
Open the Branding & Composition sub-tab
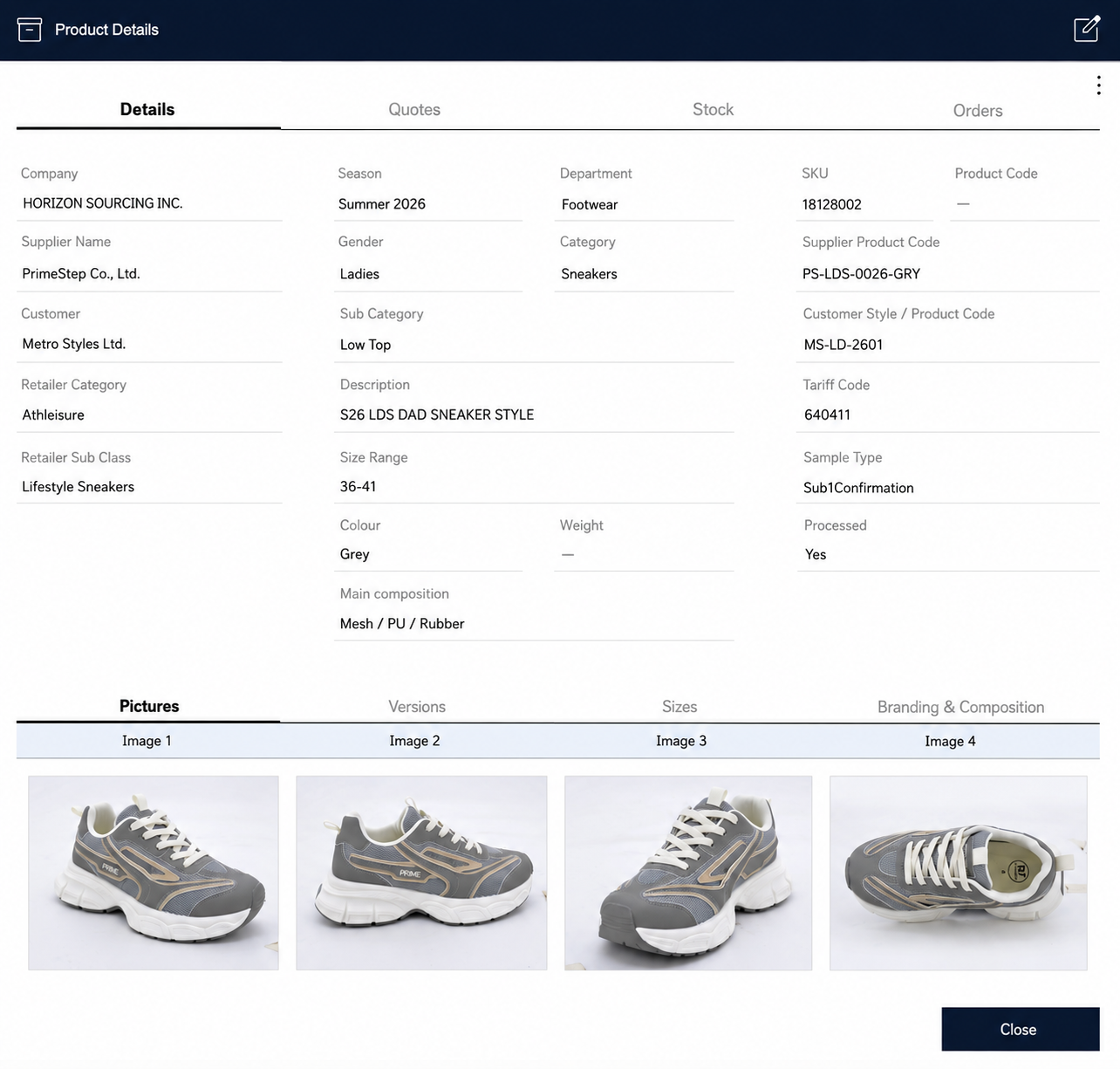point(960,707)
